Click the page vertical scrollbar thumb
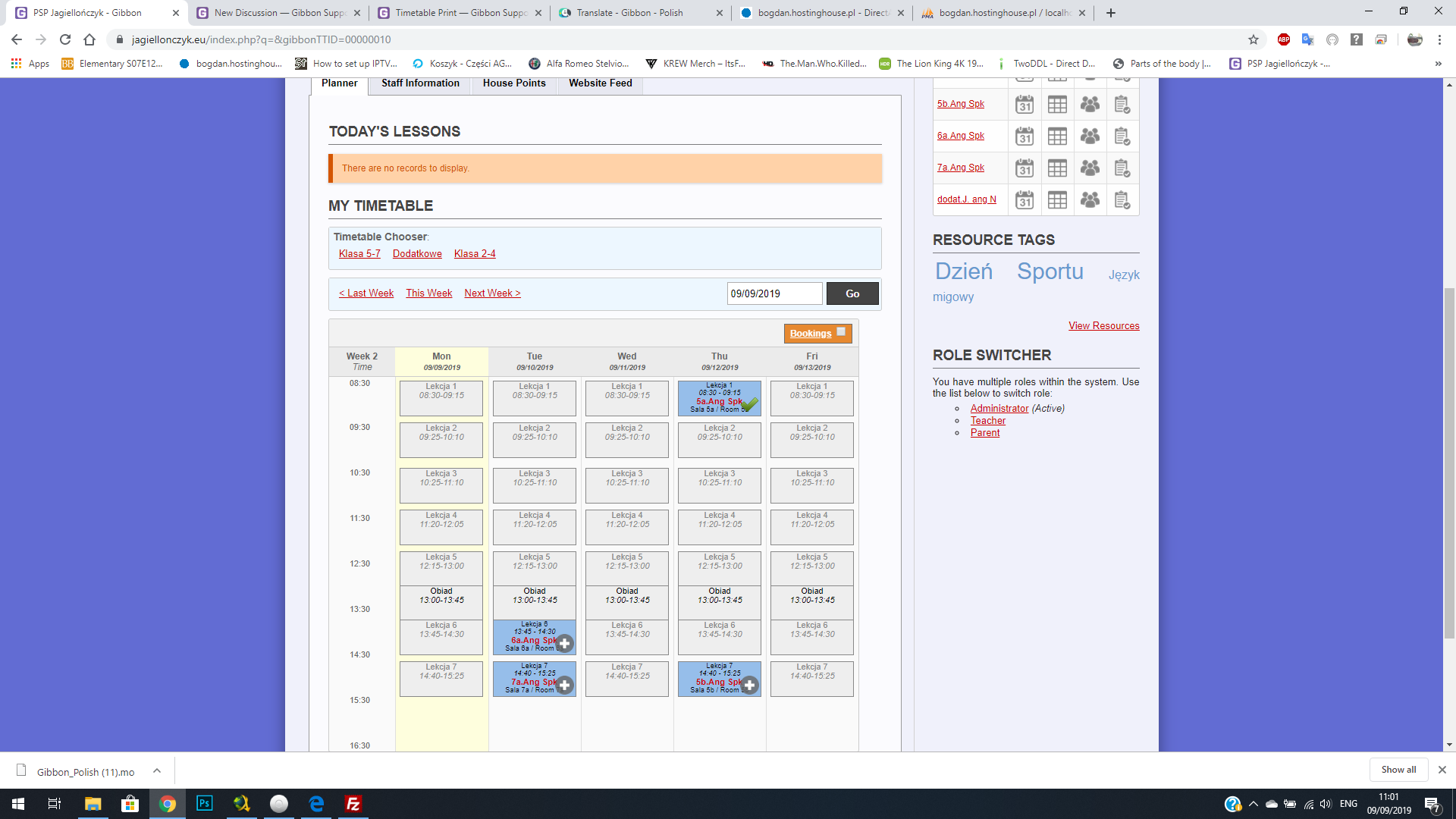This screenshot has width=1456, height=819. click(x=1449, y=463)
